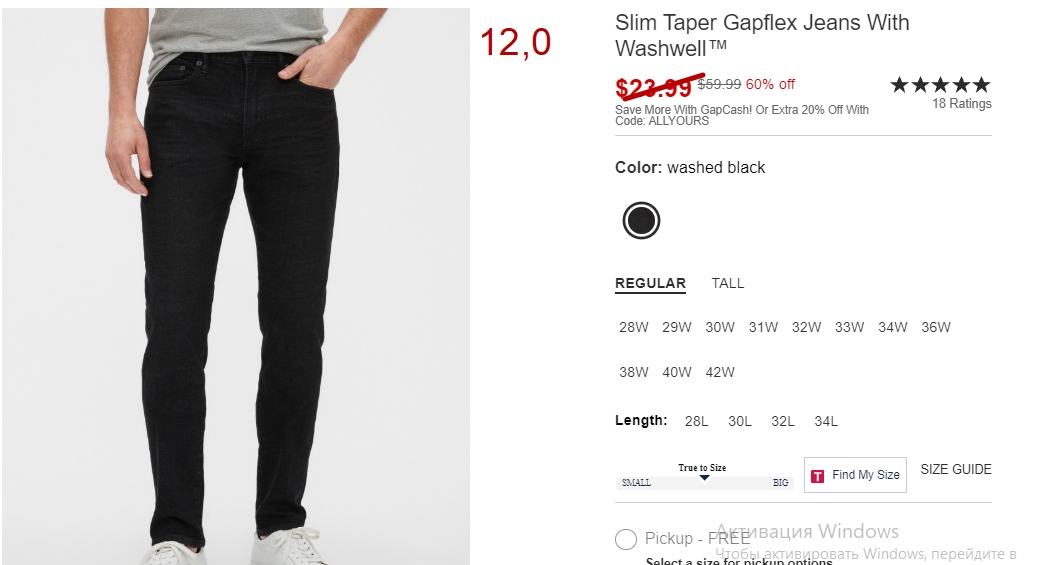
Task: Select the REGULAR fit tab
Action: (x=650, y=284)
